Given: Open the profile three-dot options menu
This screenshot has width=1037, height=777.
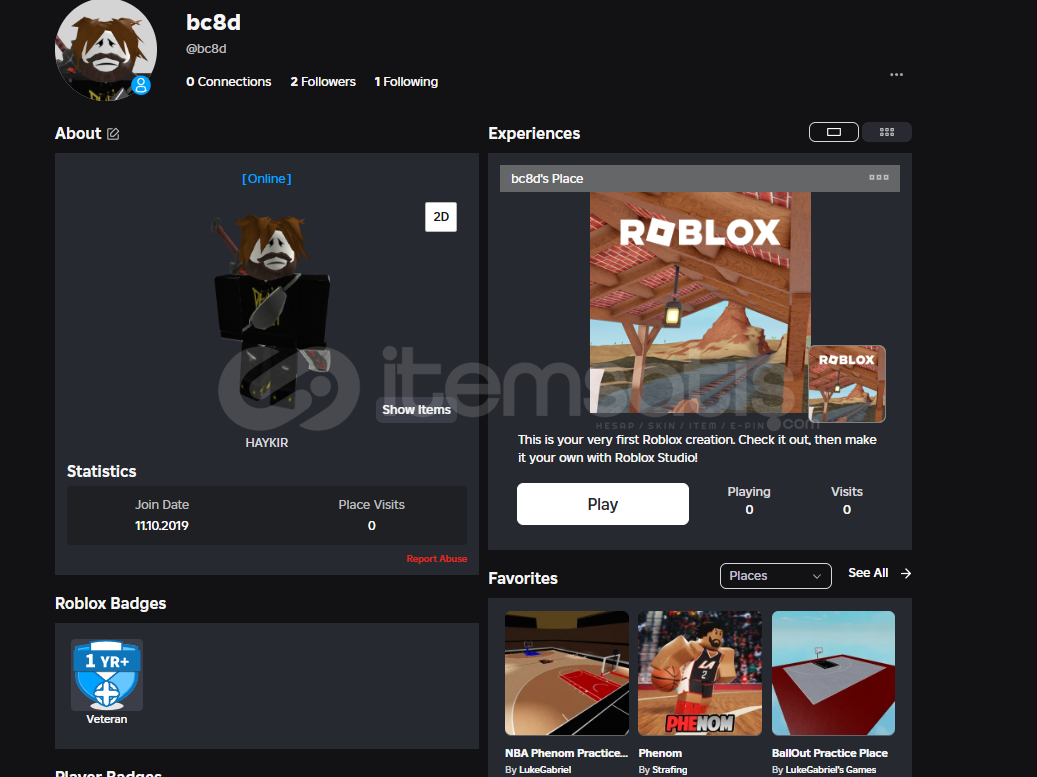Looking at the screenshot, I should tap(896, 75).
